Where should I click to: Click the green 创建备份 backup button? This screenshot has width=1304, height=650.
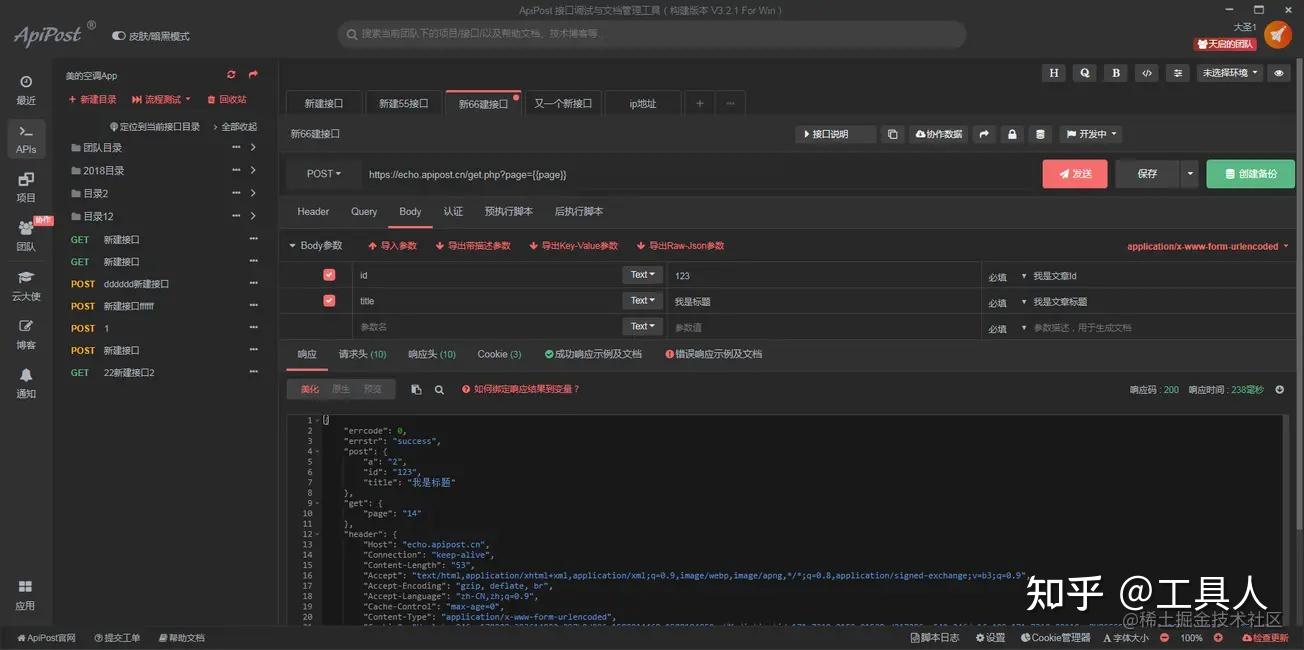click(x=1253, y=172)
